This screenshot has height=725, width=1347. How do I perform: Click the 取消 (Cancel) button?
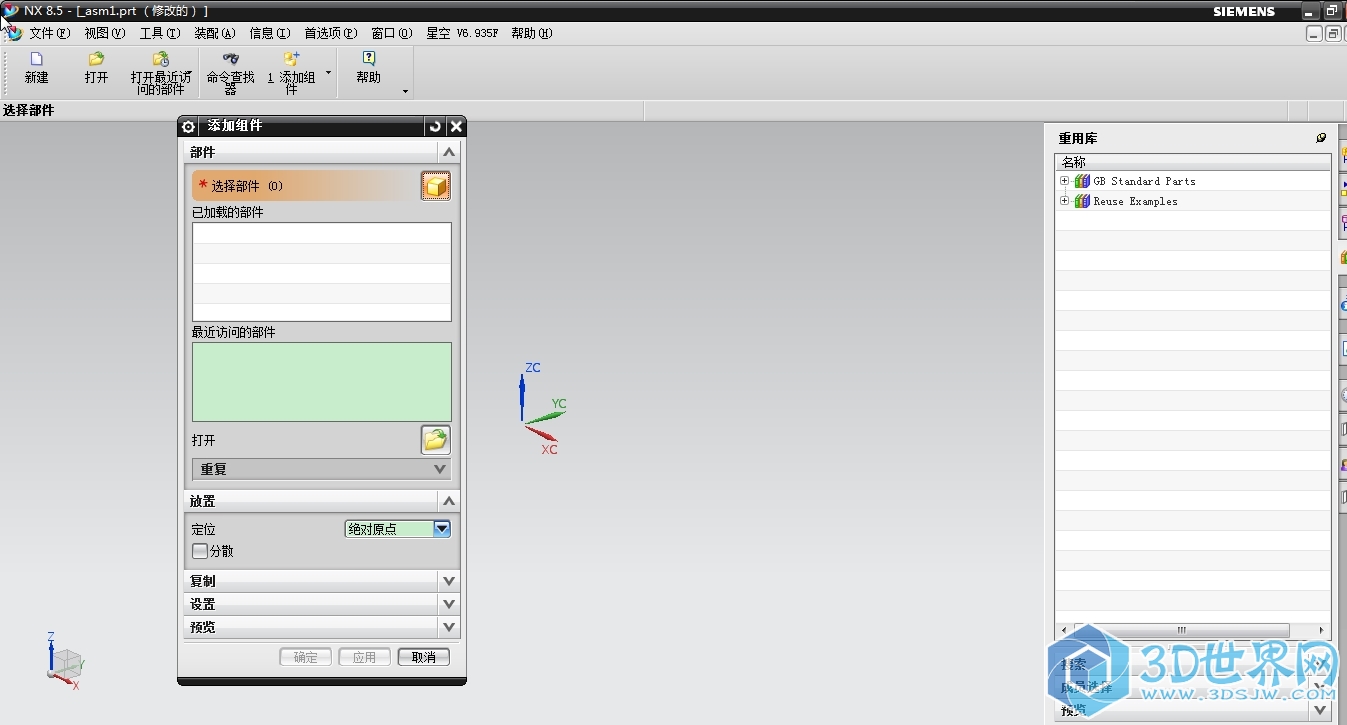pos(423,657)
